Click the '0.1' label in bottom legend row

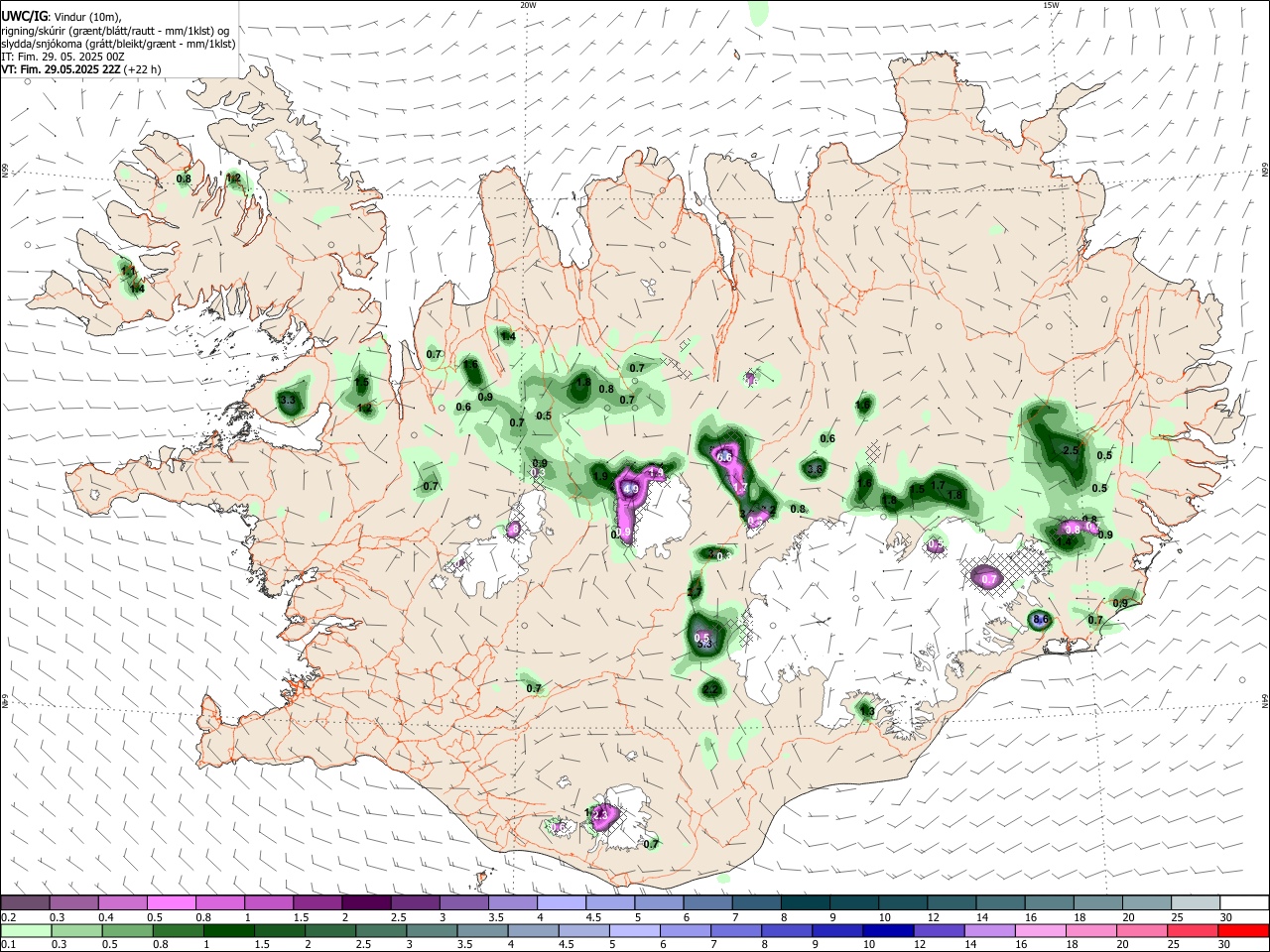pyautogui.click(x=8, y=944)
